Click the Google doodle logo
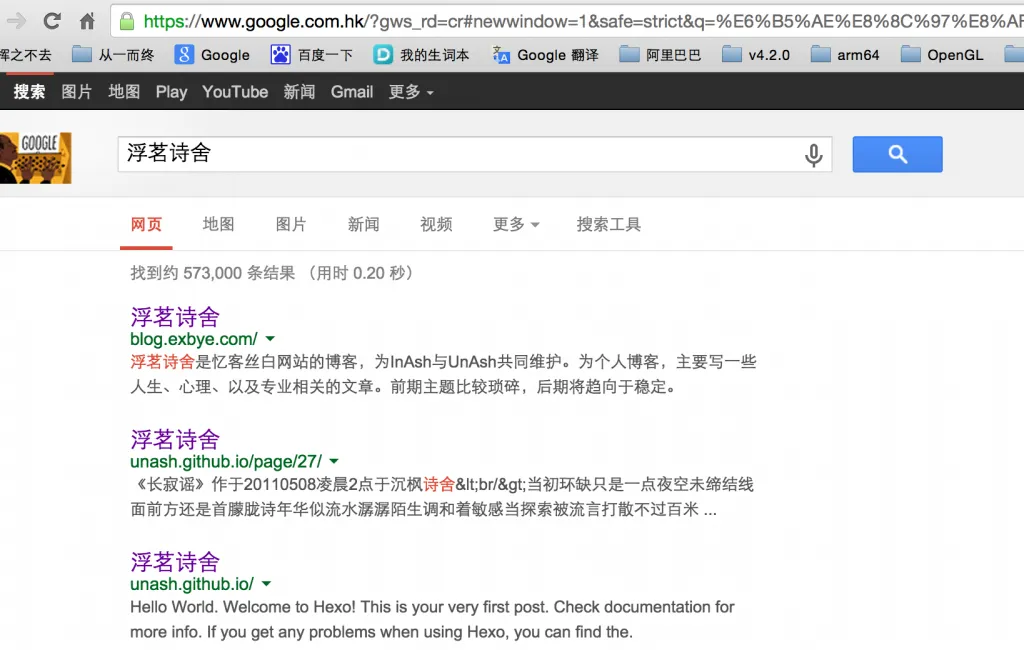This screenshot has height=650, width=1024. 35,158
